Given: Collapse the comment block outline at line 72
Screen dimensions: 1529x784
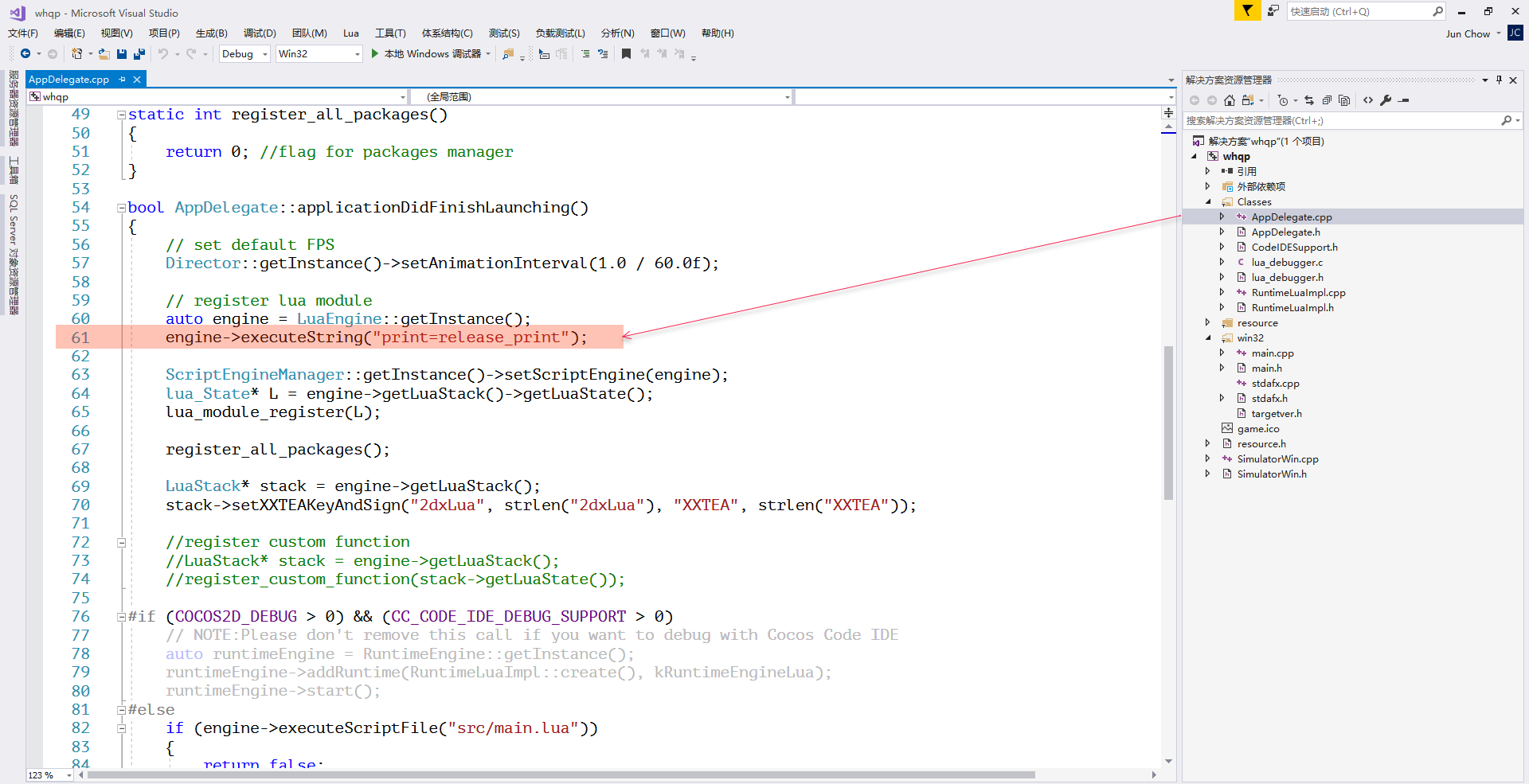Looking at the screenshot, I should tap(121, 543).
